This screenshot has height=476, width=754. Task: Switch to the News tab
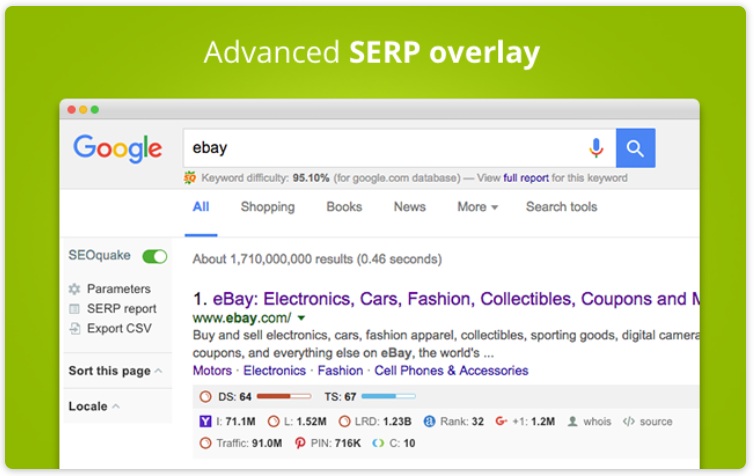409,207
